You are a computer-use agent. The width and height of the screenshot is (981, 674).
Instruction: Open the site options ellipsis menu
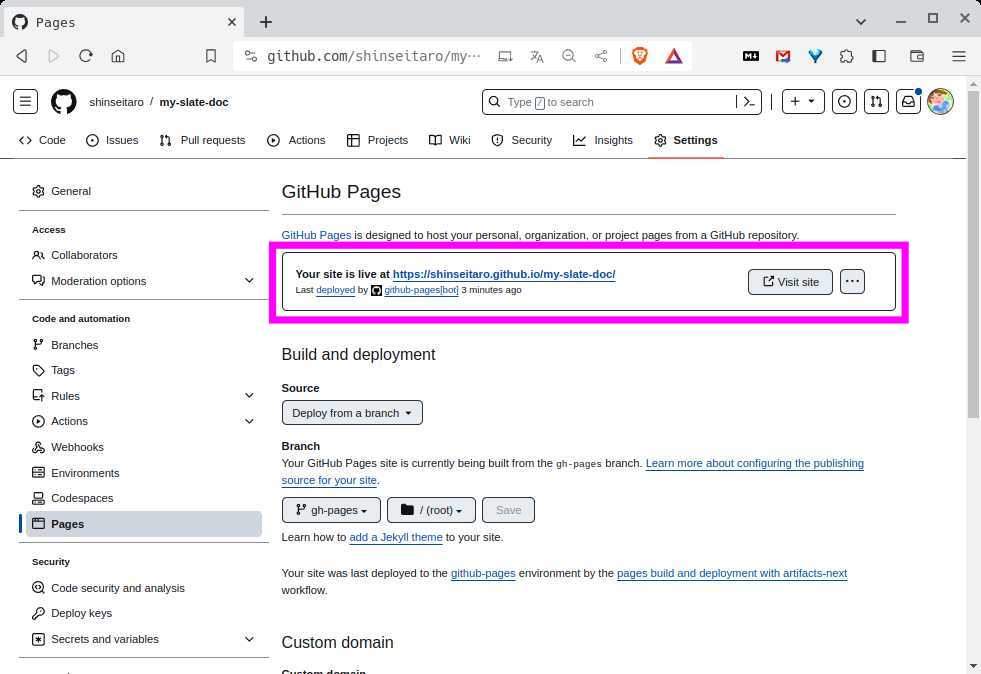tap(852, 282)
